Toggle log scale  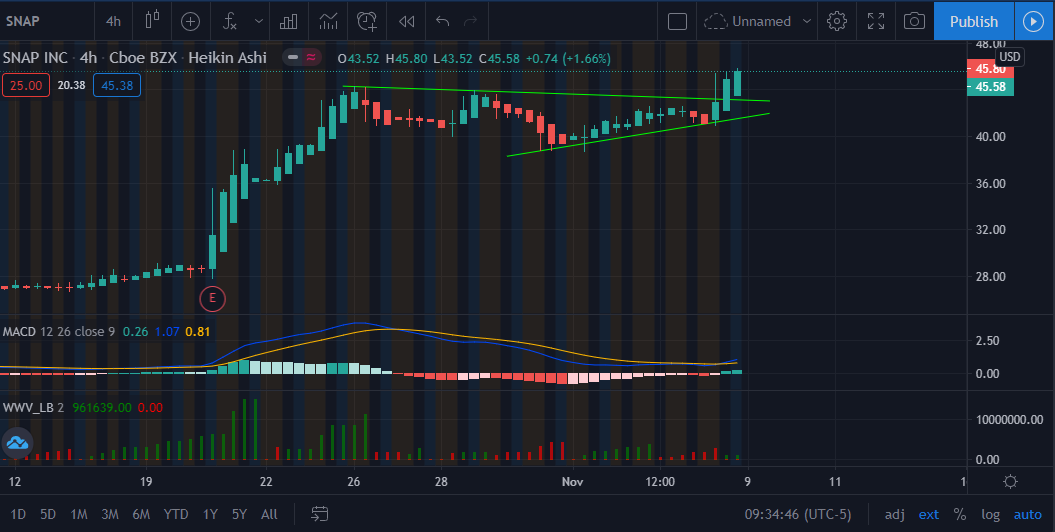click(x=990, y=515)
